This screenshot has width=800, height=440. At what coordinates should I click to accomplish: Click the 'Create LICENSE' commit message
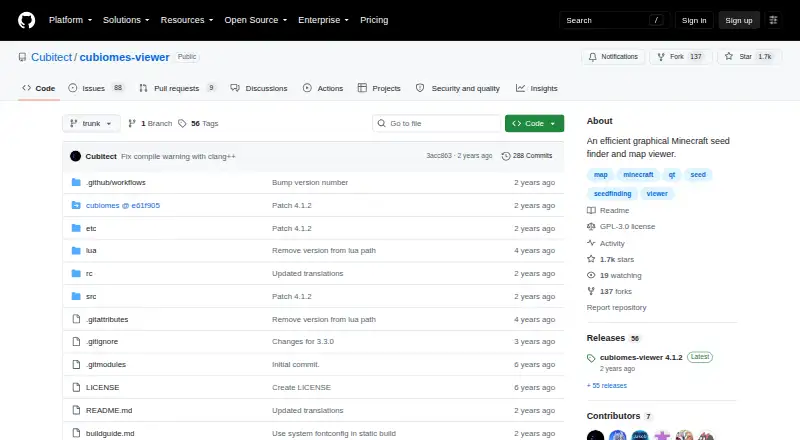click(x=301, y=387)
